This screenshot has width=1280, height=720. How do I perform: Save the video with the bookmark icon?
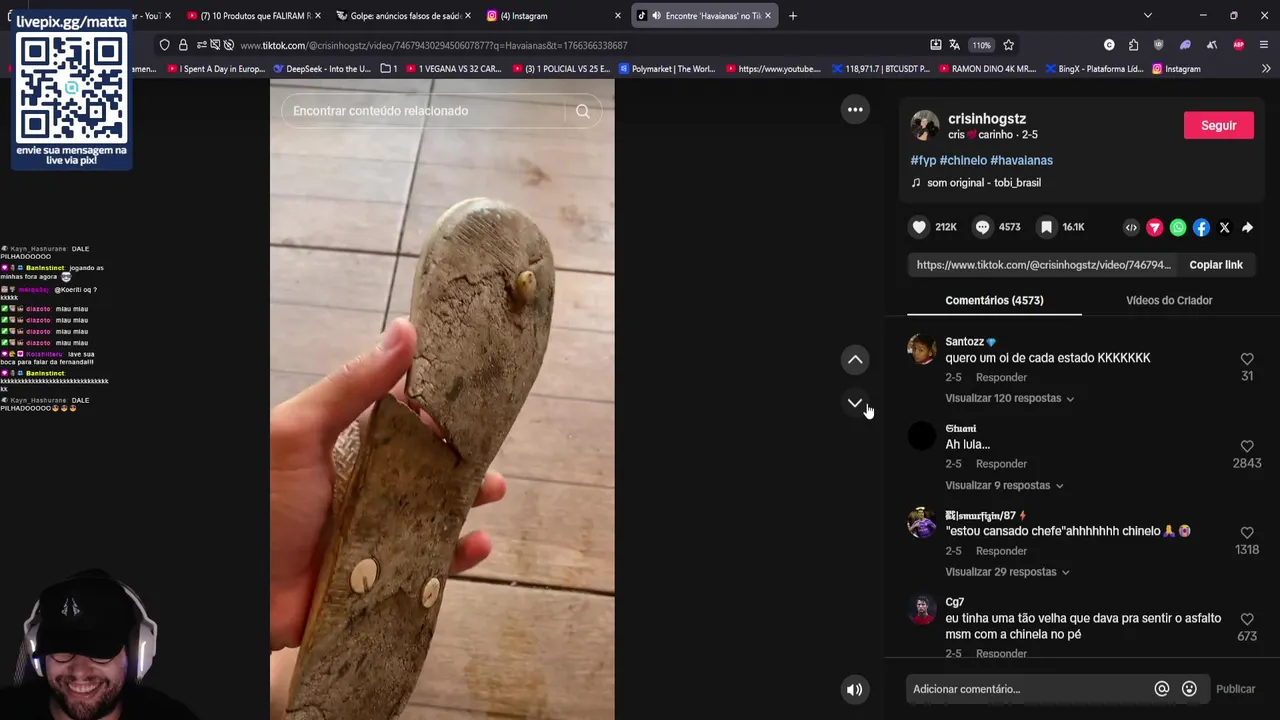coord(1046,227)
